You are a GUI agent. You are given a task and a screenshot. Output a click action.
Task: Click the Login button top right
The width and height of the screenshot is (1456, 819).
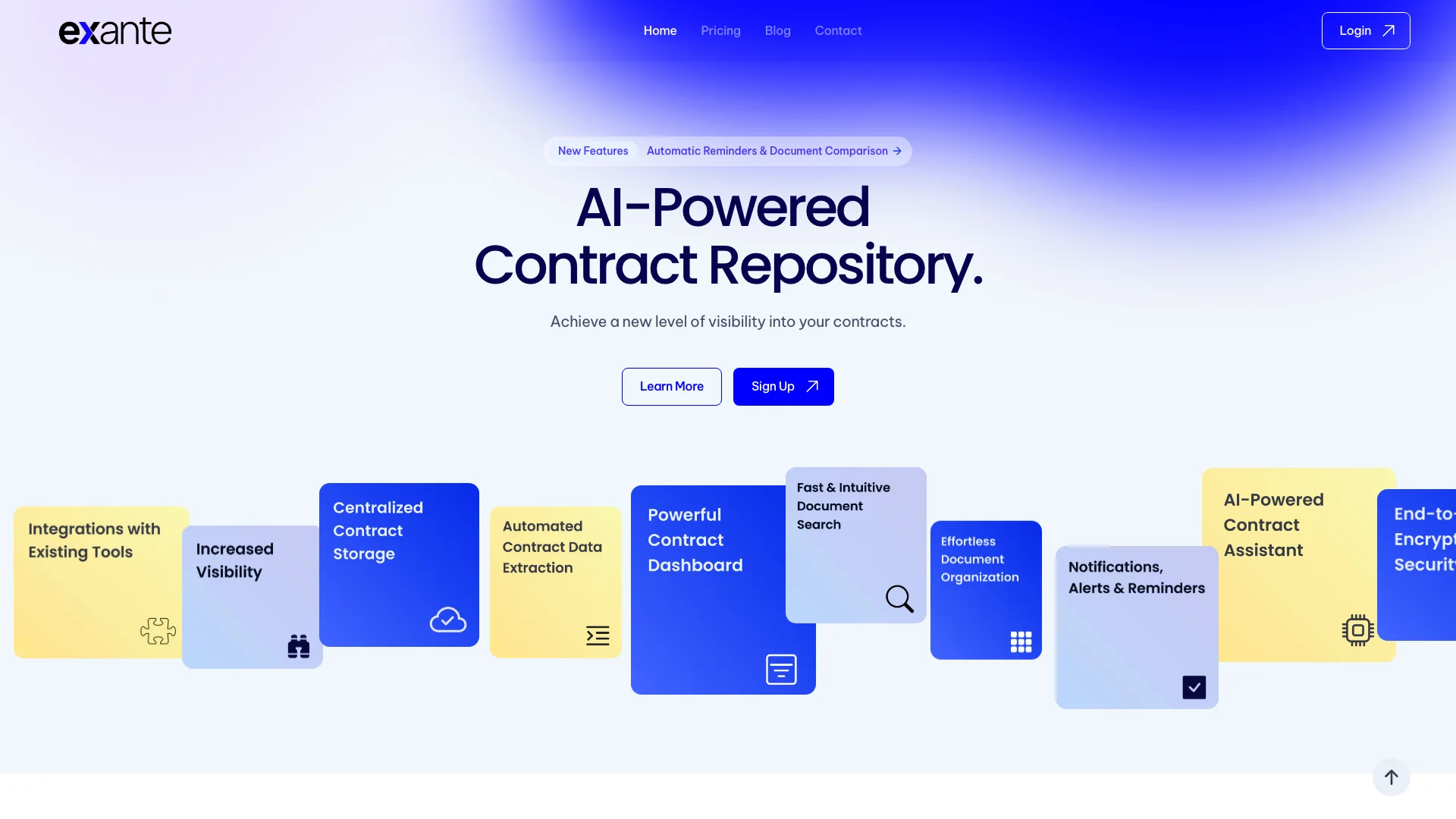click(1365, 30)
